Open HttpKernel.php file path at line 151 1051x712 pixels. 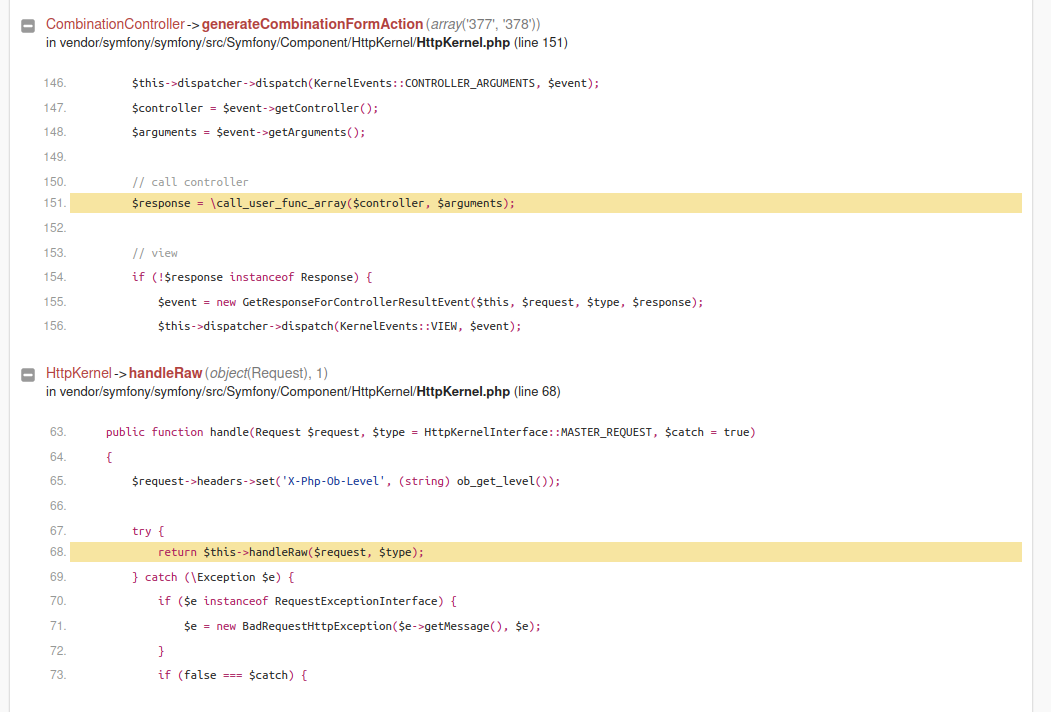pos(306,43)
